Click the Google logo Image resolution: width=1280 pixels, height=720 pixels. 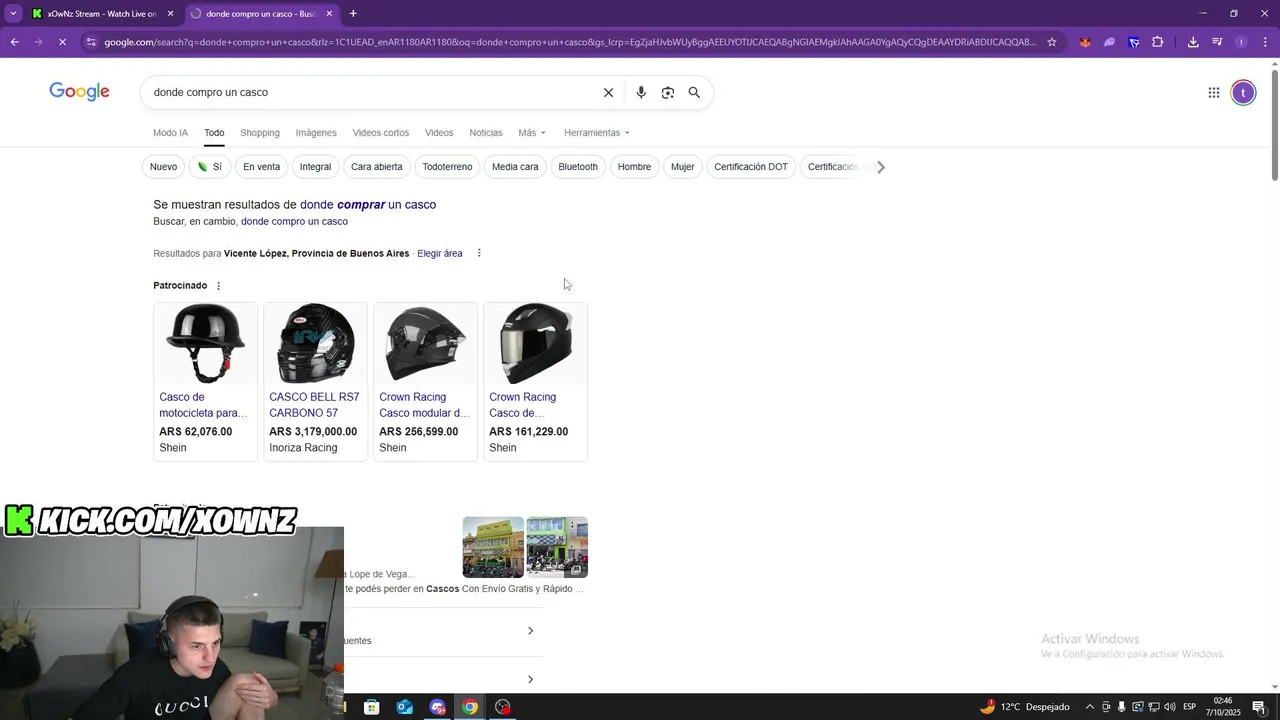[x=79, y=92]
